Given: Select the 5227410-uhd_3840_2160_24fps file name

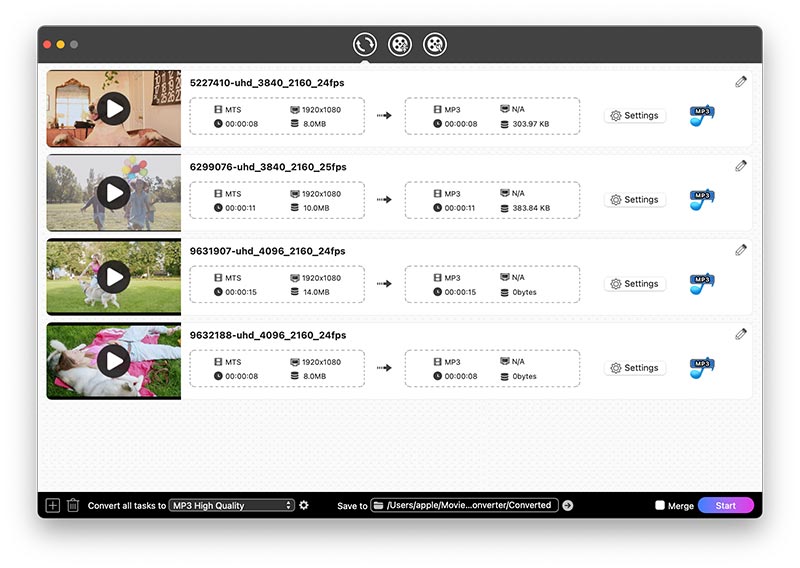Looking at the screenshot, I should pos(267,83).
